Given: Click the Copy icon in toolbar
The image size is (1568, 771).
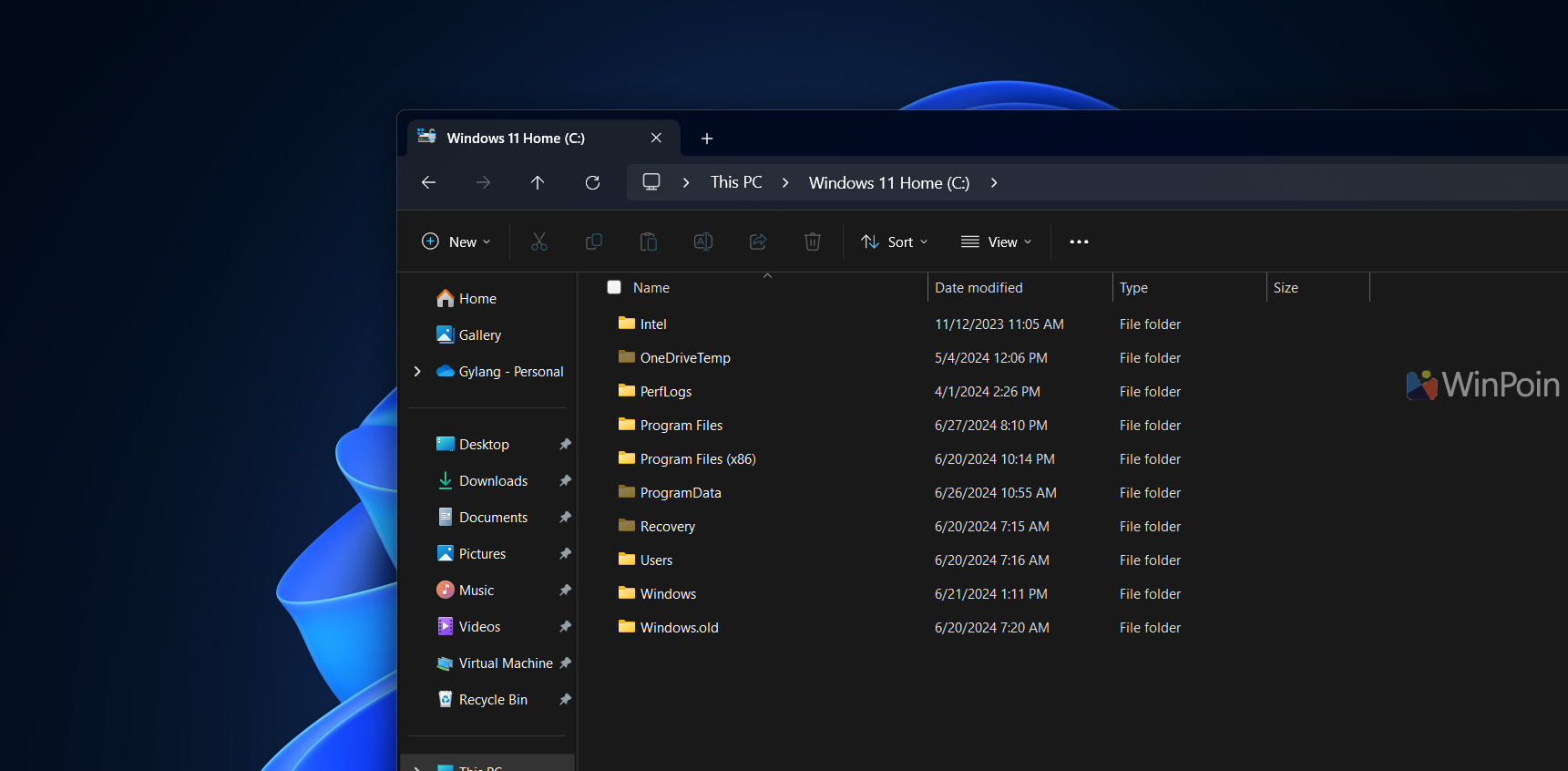Looking at the screenshot, I should (x=594, y=242).
